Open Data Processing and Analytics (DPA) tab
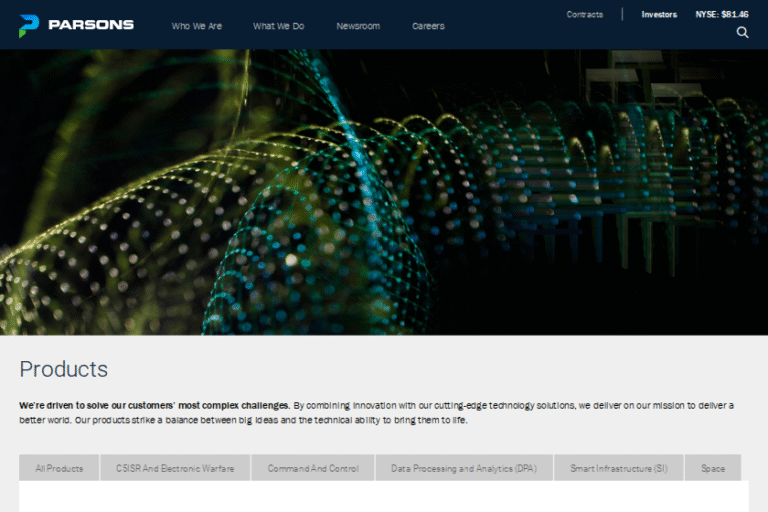 464,468
